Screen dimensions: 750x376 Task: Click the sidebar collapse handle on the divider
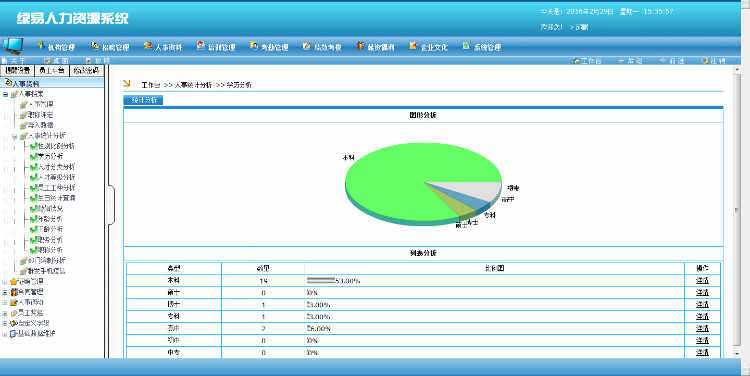coord(111,205)
